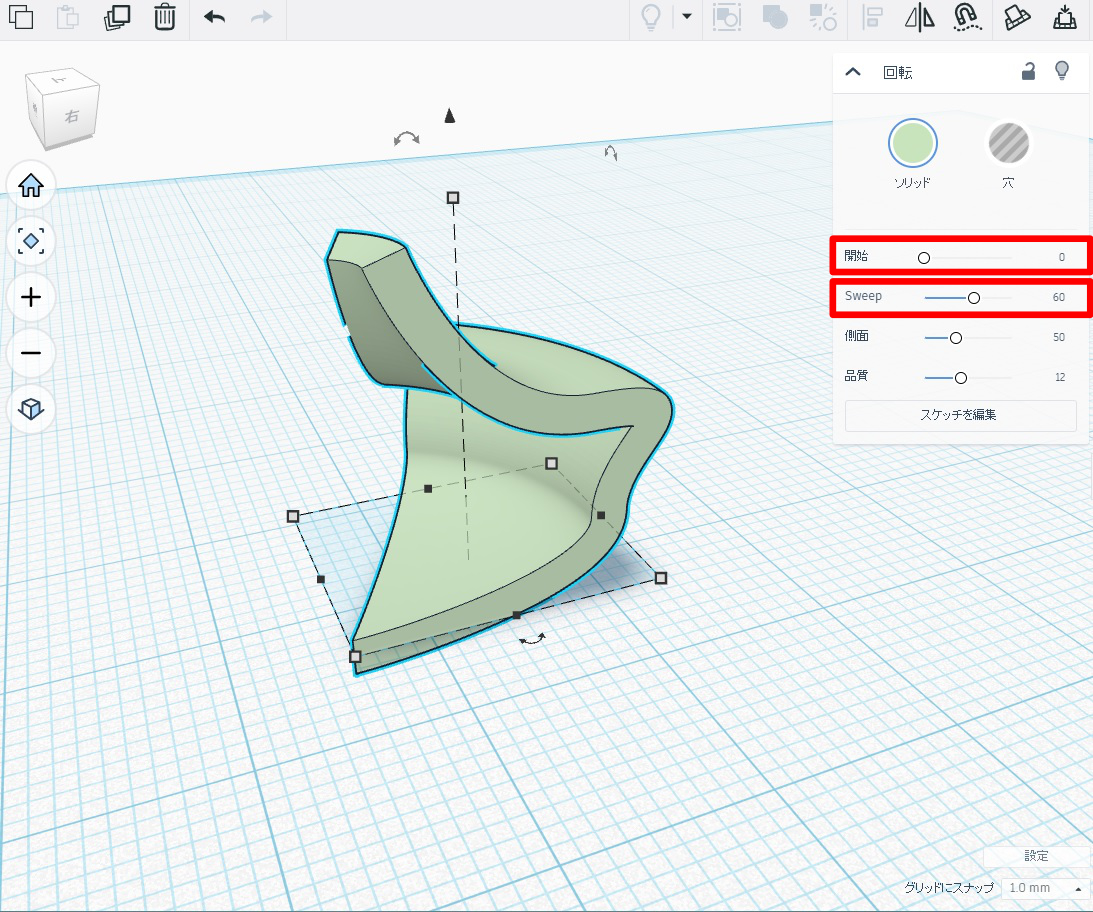Image resolution: width=1093 pixels, height=912 pixels.
Task: Click Fit all in view icon
Action: (x=31, y=241)
